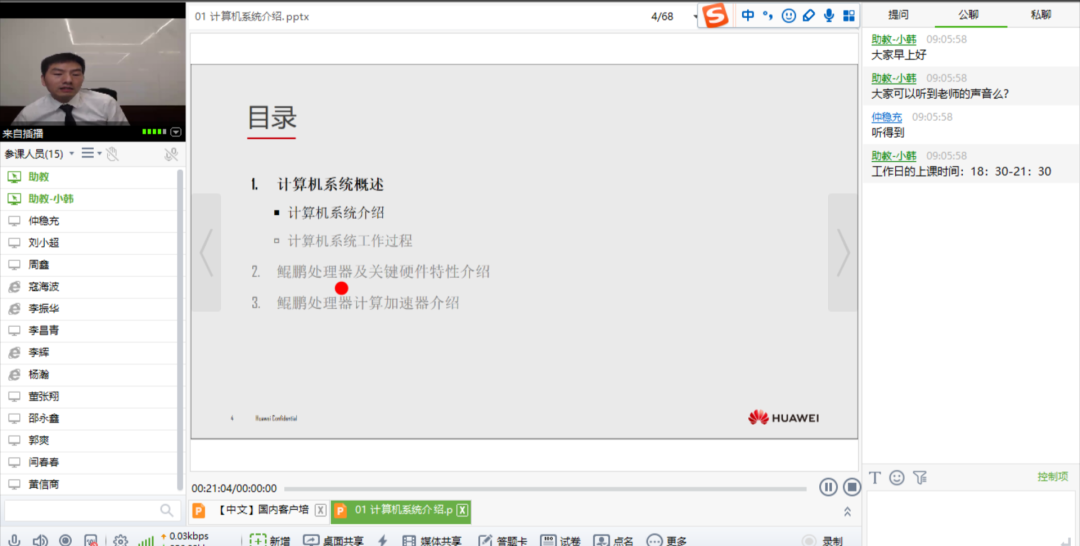This screenshot has height=546, width=1080.
Task: Open emoji picker in chat toolbar
Action: [x=897, y=478]
